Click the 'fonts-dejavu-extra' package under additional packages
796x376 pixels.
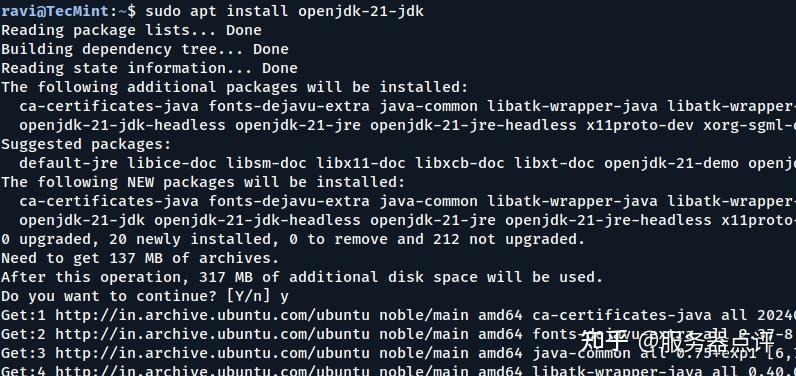pyautogui.click(x=289, y=106)
